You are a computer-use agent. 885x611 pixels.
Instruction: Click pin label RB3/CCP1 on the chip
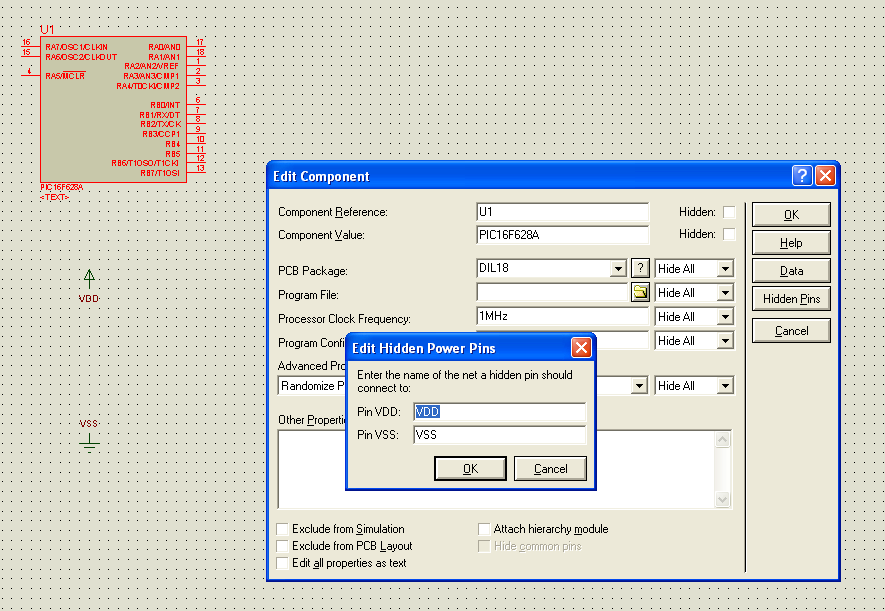pyautogui.click(x=161, y=134)
